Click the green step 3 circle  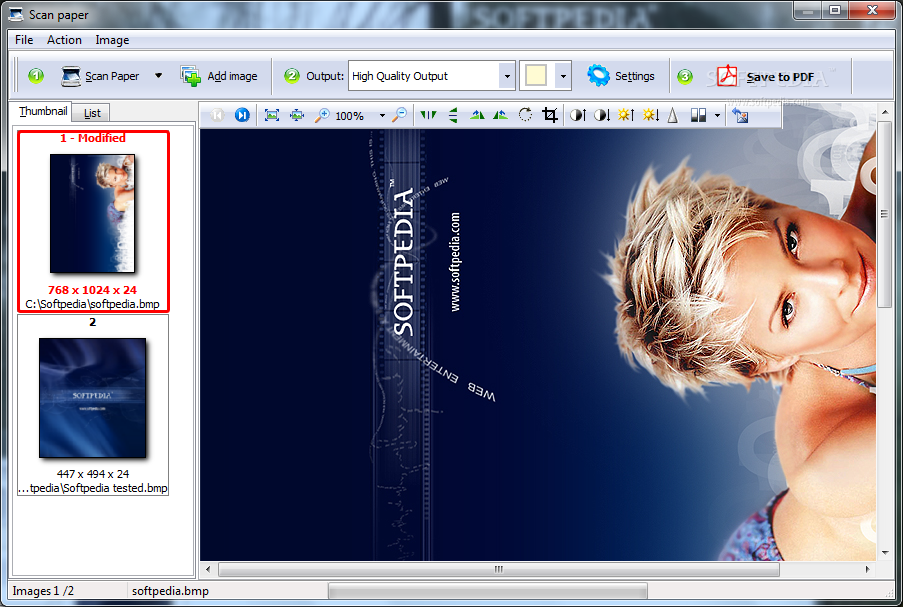[685, 76]
